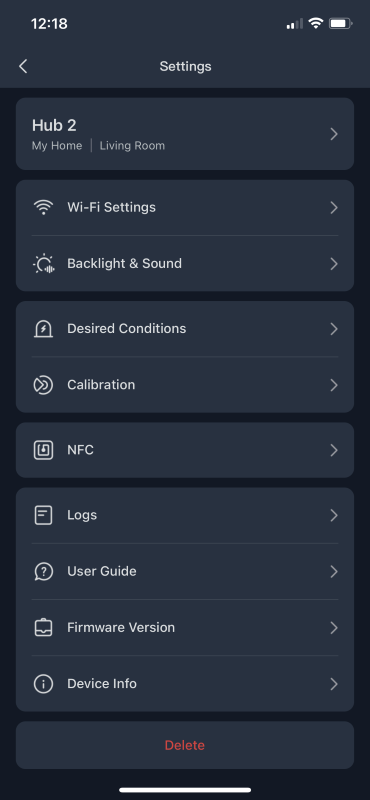Open Device Info chevron arrow

(334, 684)
